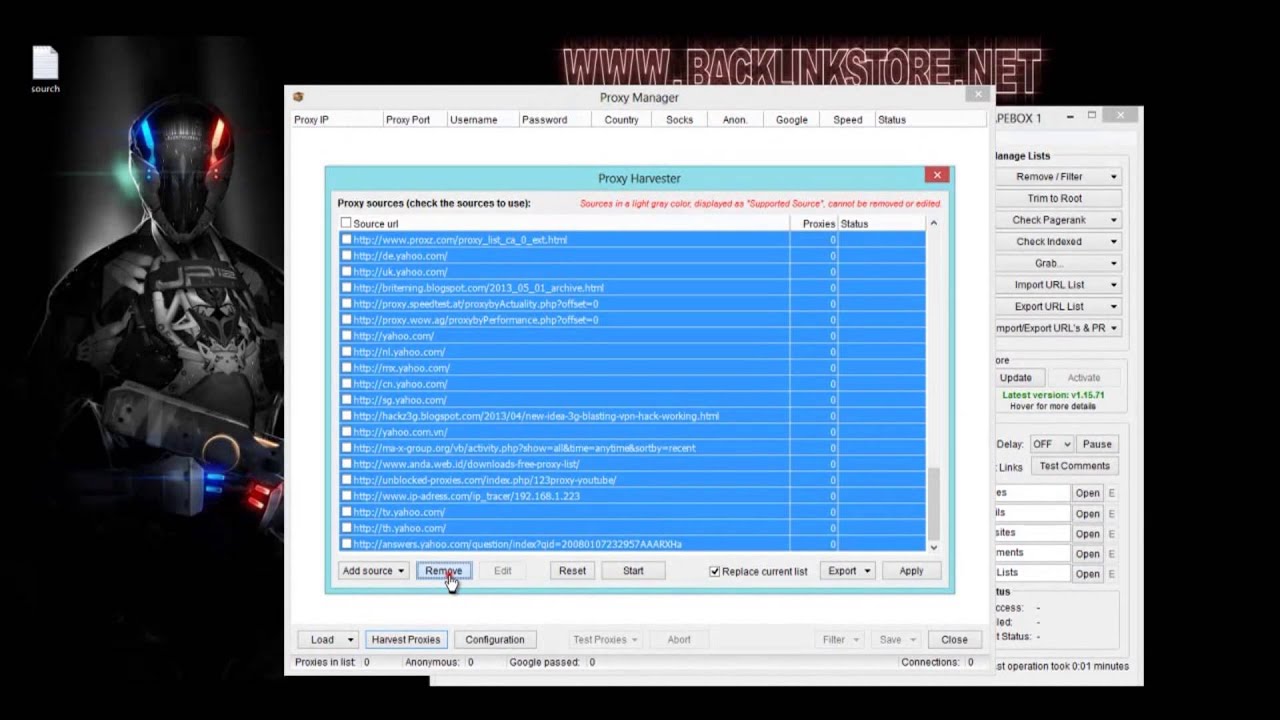Check the www.anda.web.id source checkbox
Viewport: 1280px width, 720px height.
coord(346,464)
